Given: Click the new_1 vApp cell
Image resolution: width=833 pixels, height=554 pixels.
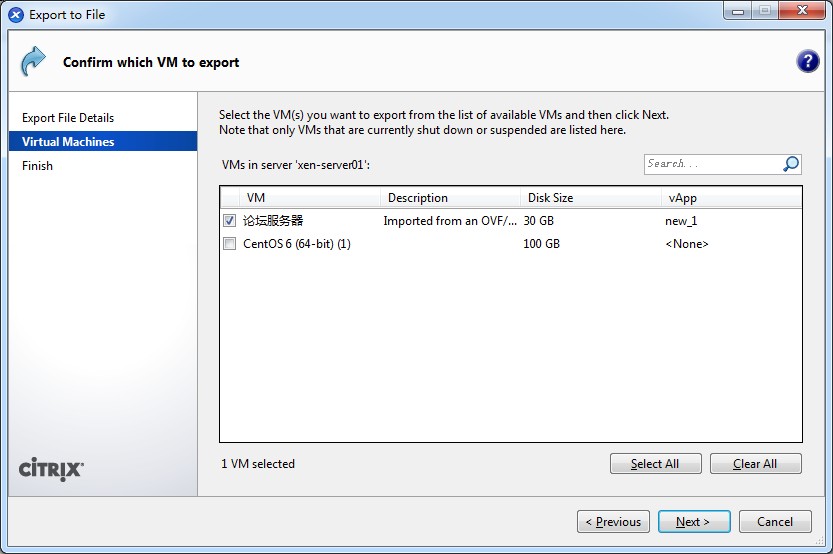Looking at the screenshot, I should (681, 221).
